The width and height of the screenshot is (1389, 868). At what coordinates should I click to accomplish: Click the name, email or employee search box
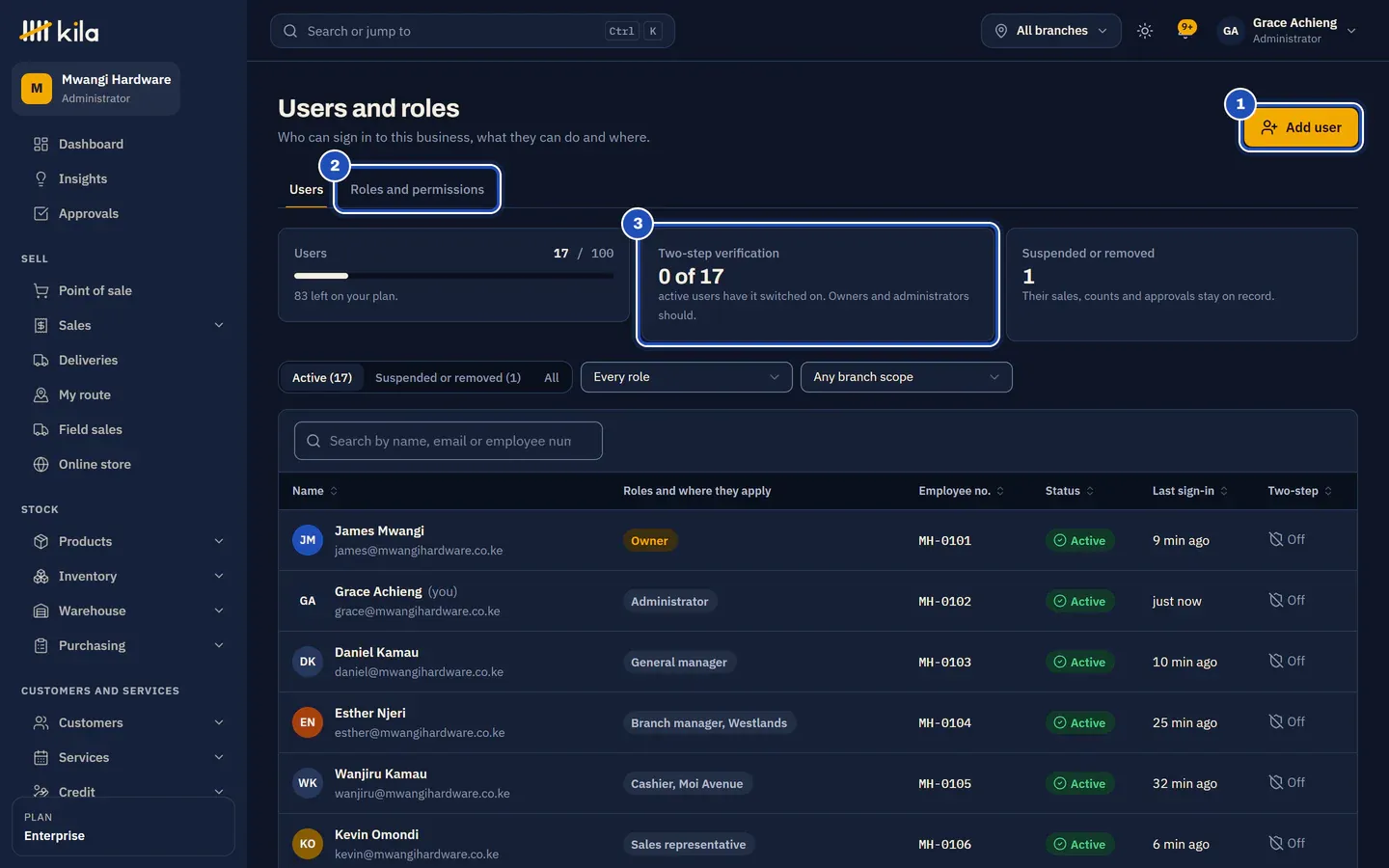[x=449, y=441]
